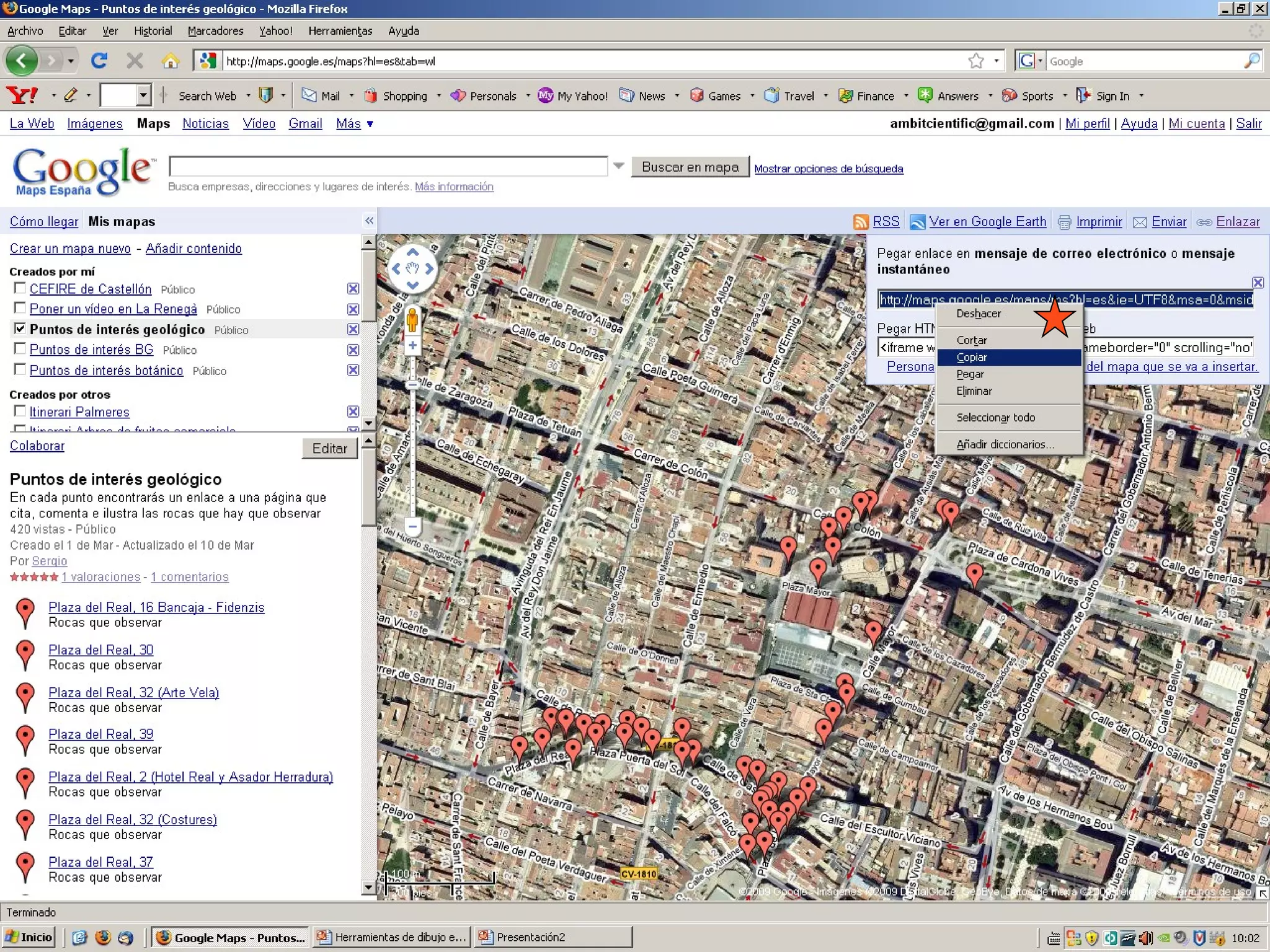
Task: Click the map zoom slider handle
Action: [x=412, y=384]
